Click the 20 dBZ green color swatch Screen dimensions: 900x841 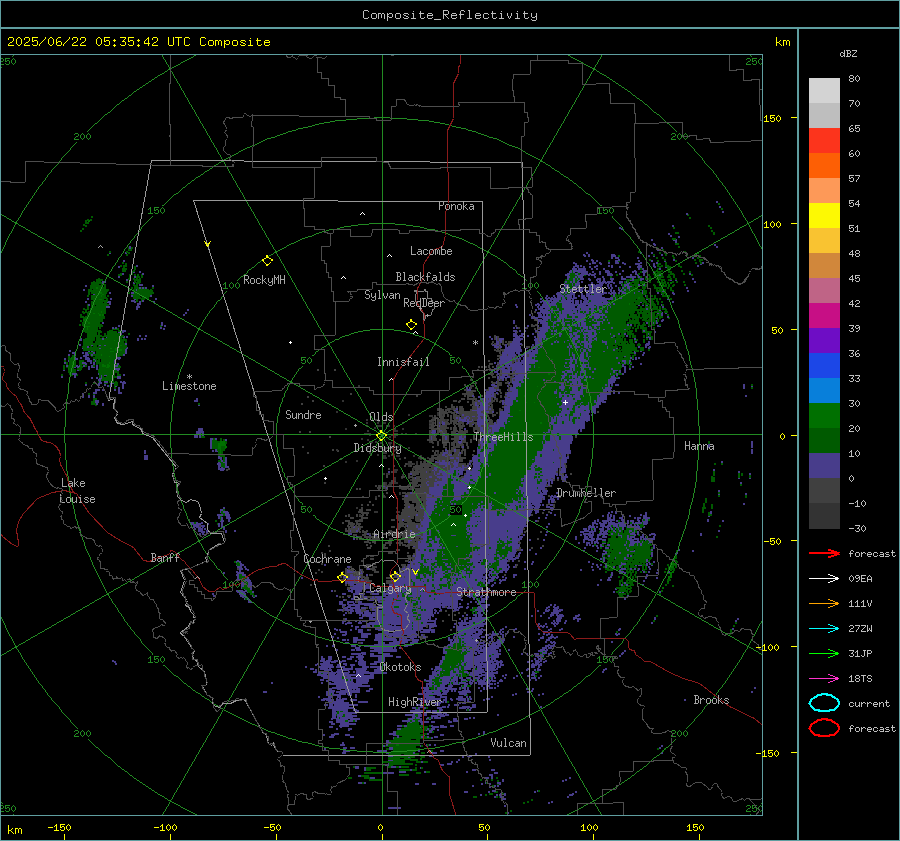tap(824, 416)
